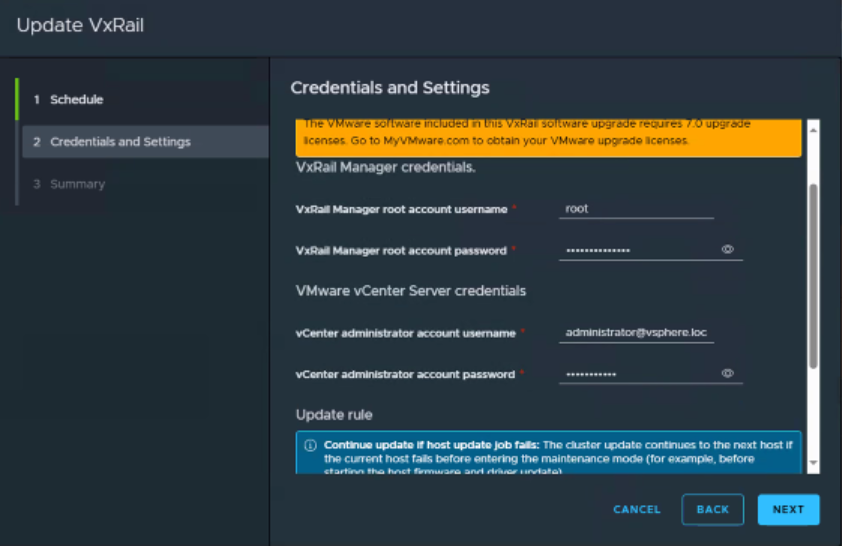Viewport: 843px width, 546px height.
Task: Go to the Schedule step
Action: pos(76,100)
